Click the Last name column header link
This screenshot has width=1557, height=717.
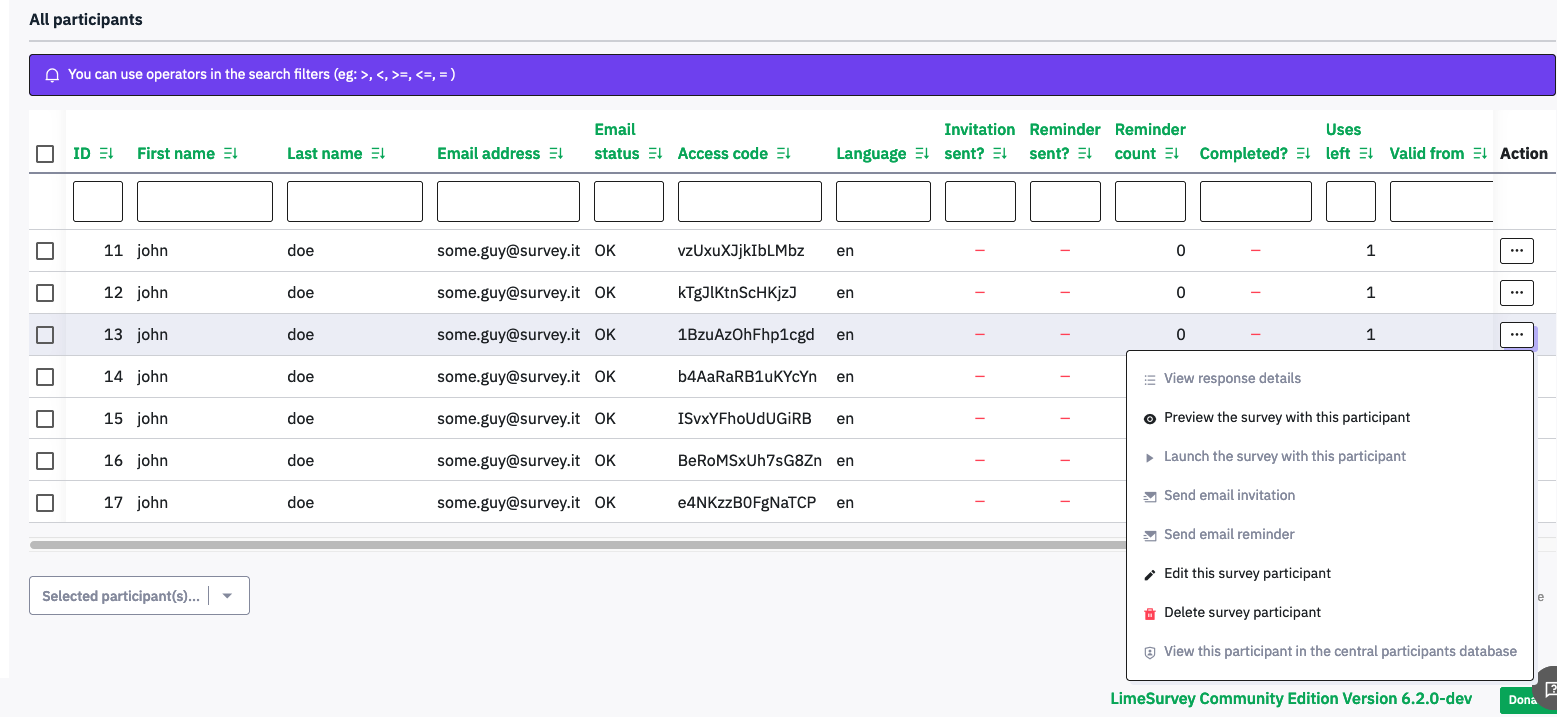click(x=324, y=154)
